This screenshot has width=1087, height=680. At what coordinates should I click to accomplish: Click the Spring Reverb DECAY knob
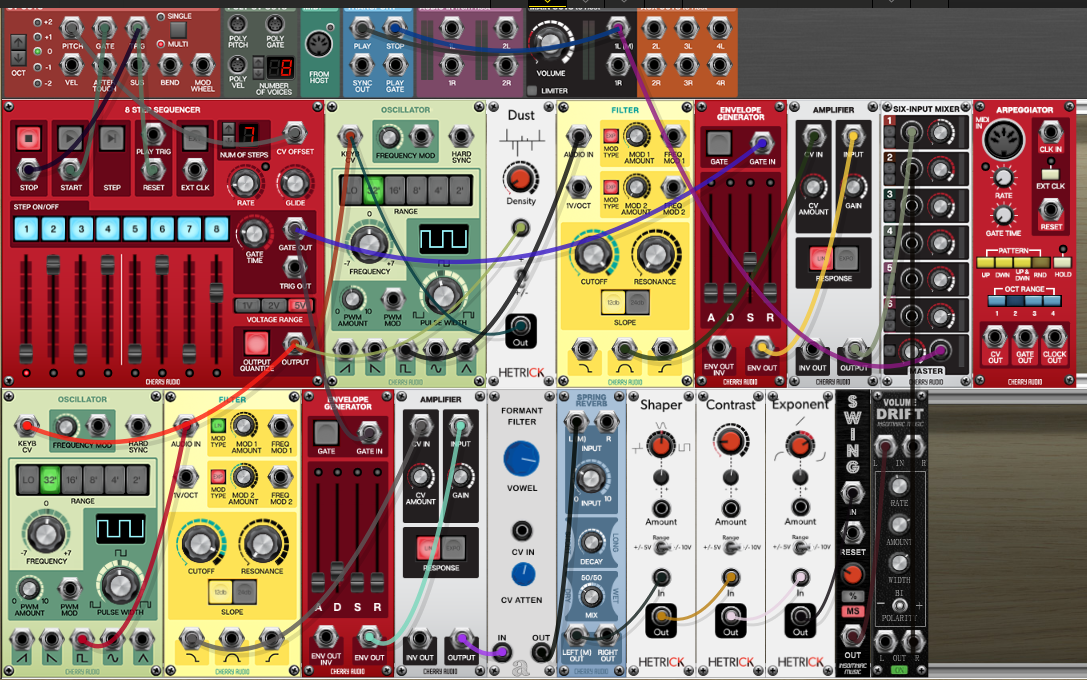(591, 542)
